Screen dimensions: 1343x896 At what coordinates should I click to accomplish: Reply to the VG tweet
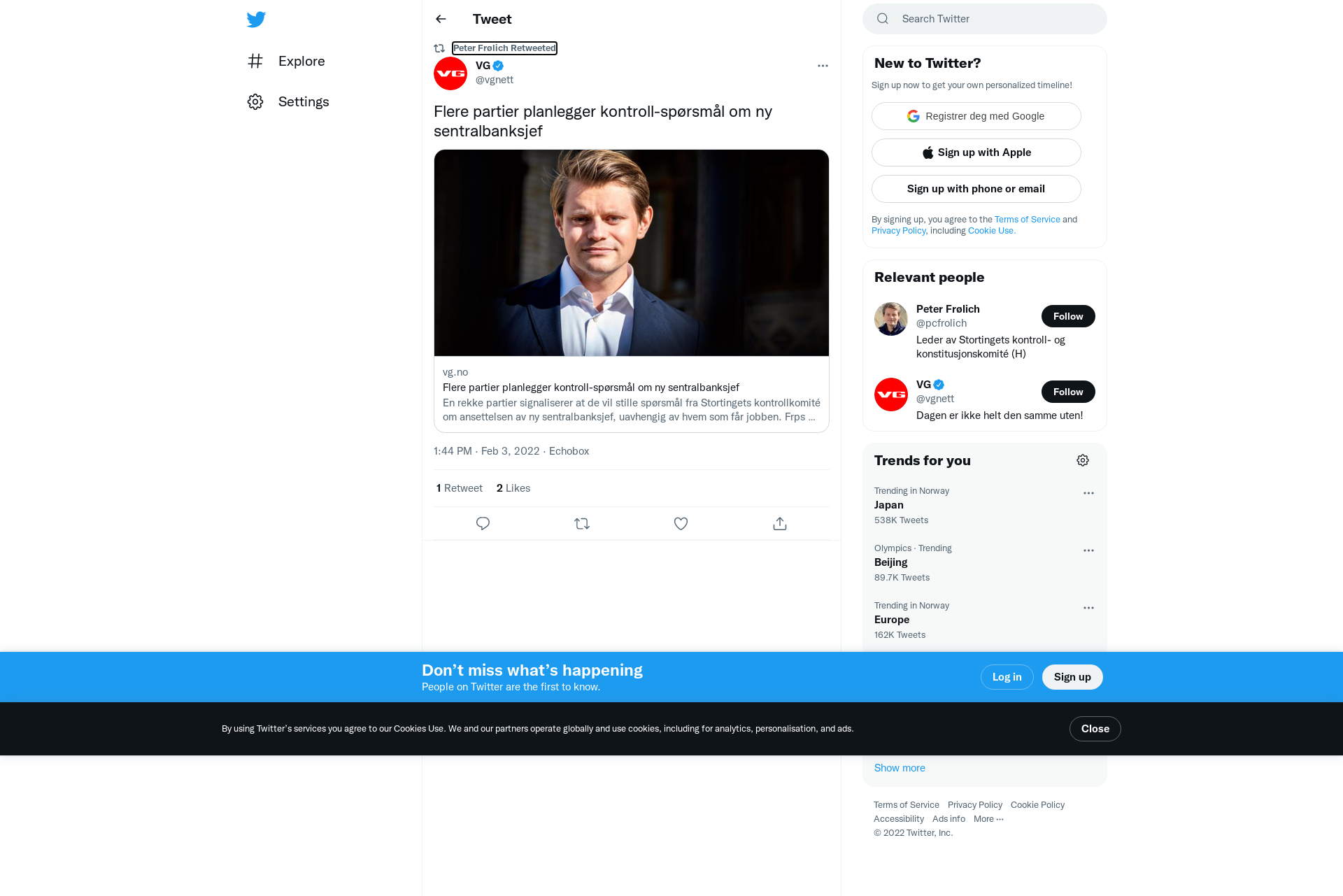click(483, 524)
